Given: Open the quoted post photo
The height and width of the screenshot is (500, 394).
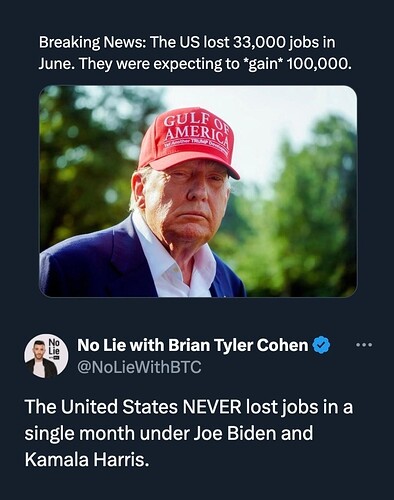Looking at the screenshot, I should [x=198, y=191].
